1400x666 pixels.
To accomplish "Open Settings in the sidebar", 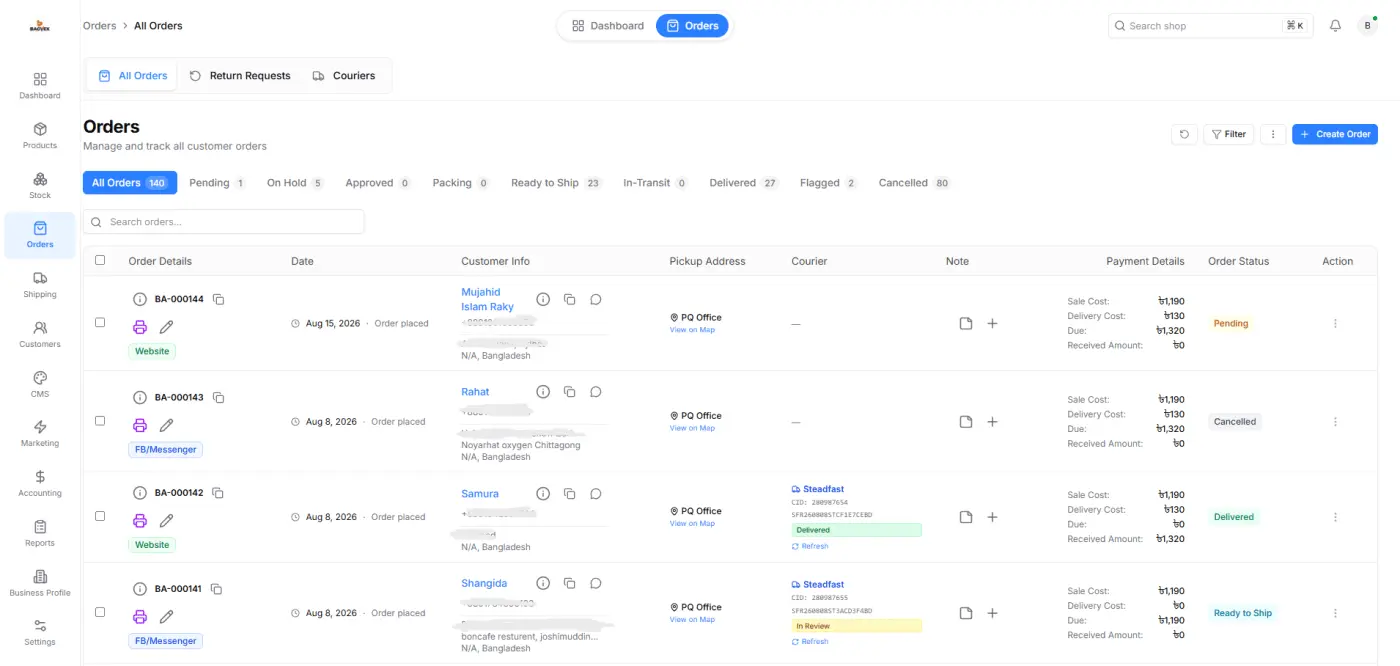I will tap(40, 632).
